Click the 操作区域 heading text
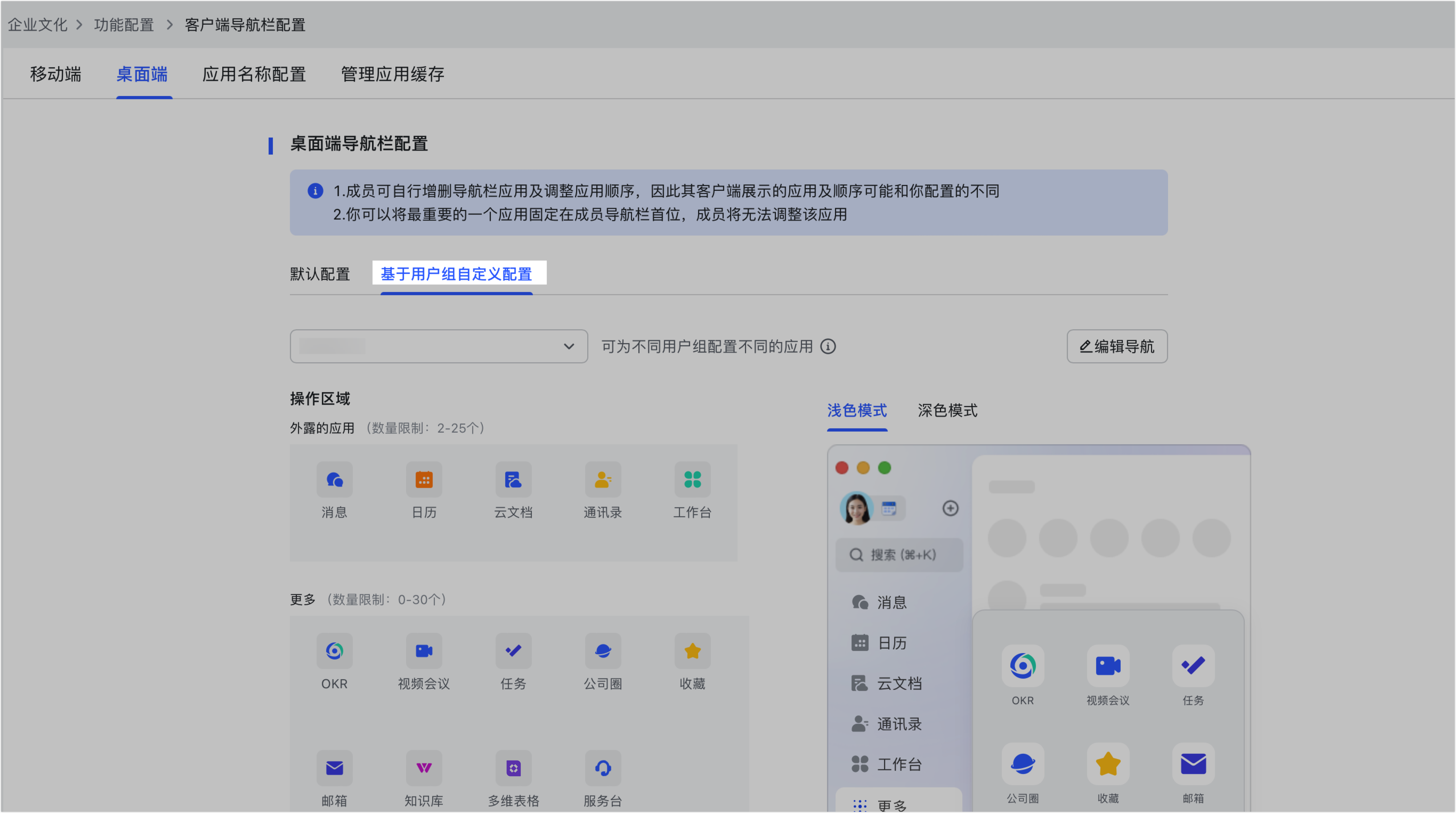 320,398
